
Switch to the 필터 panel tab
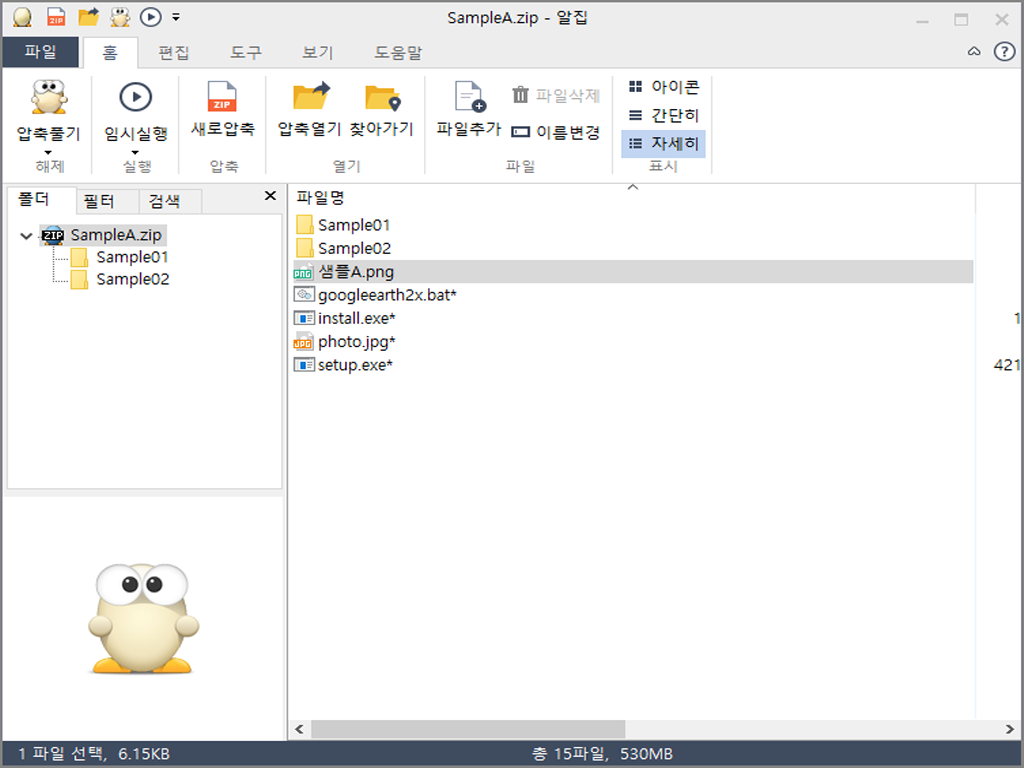coord(99,201)
